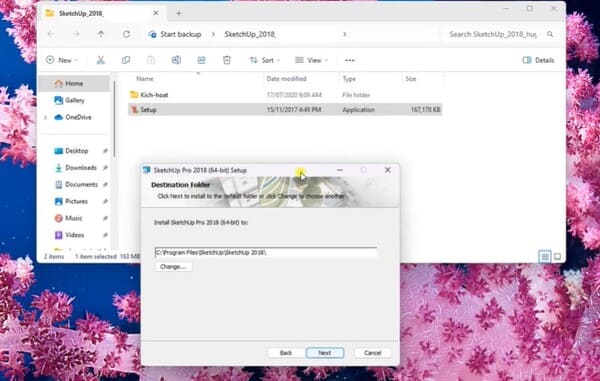This screenshot has width=600, height=381.
Task: Click the Share icon in Explorer toolbar
Action: click(201, 60)
